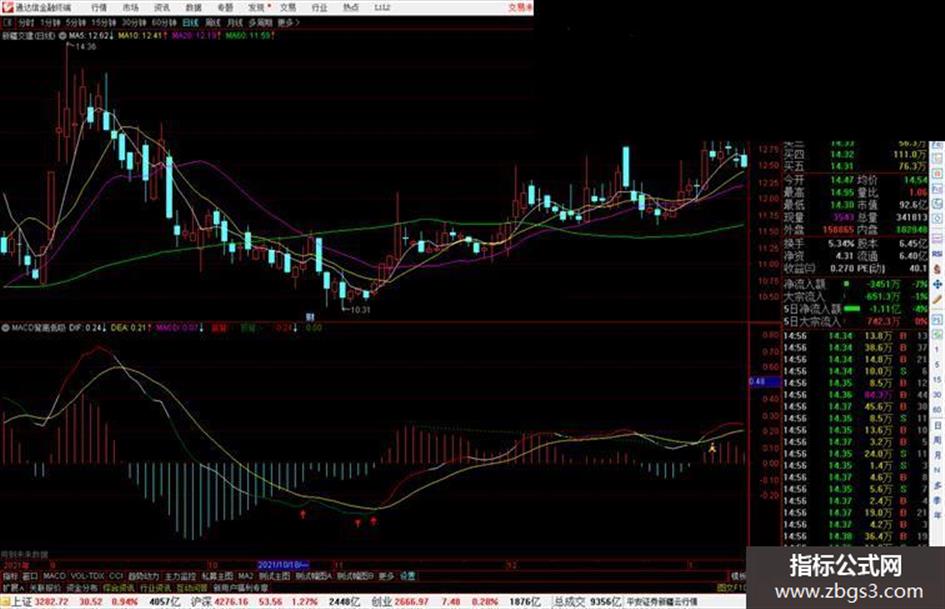Viewport: 945px width, 609px height.
Task: Click sidebar period shortcut 30
Action: tap(937, 394)
